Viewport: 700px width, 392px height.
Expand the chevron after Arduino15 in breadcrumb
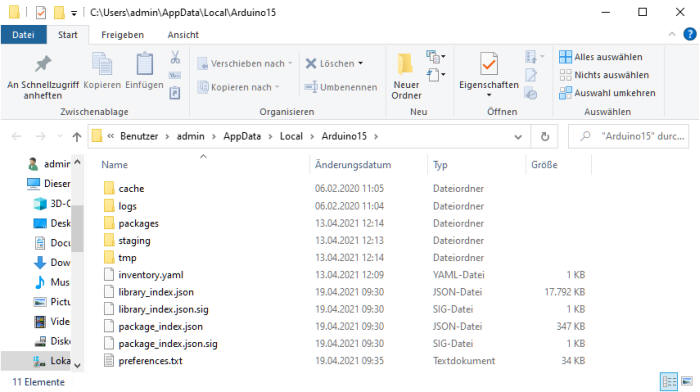tap(376, 137)
